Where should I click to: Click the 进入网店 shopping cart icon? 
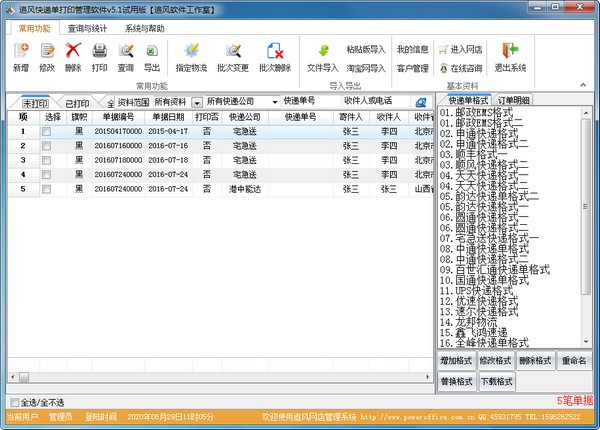(x=443, y=49)
